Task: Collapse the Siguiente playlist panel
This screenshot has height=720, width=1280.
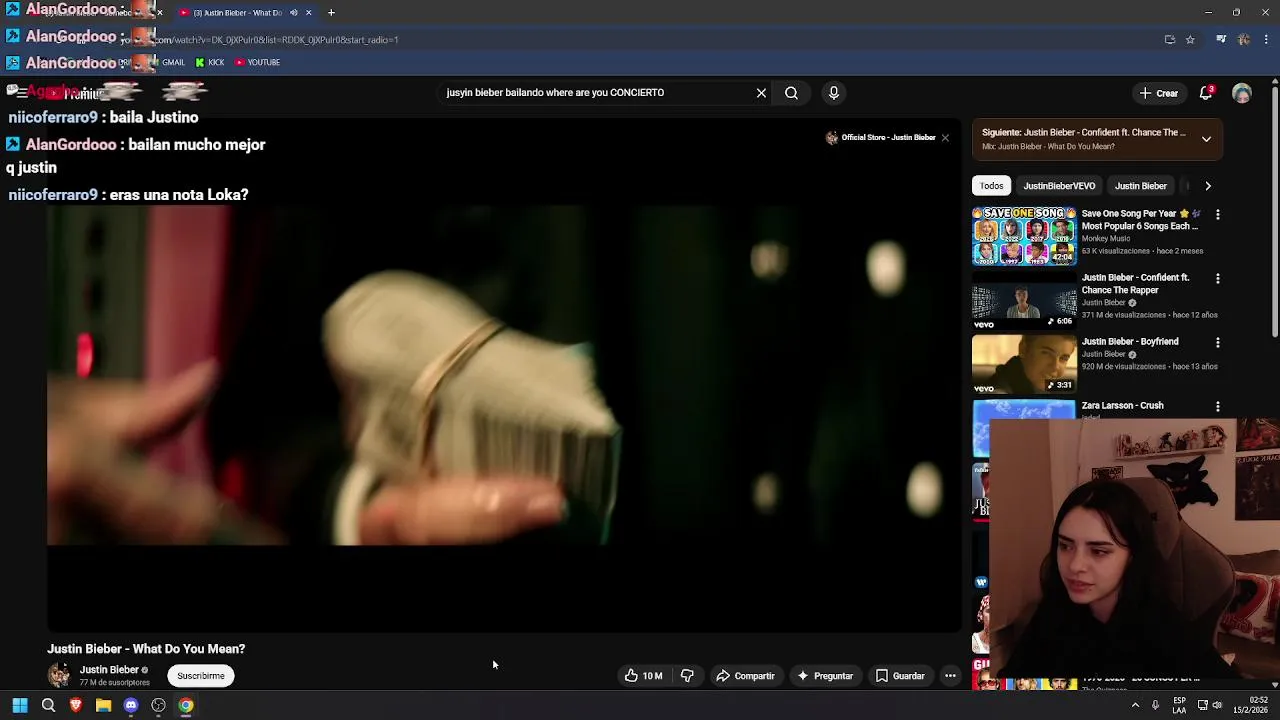Action: click(1206, 139)
